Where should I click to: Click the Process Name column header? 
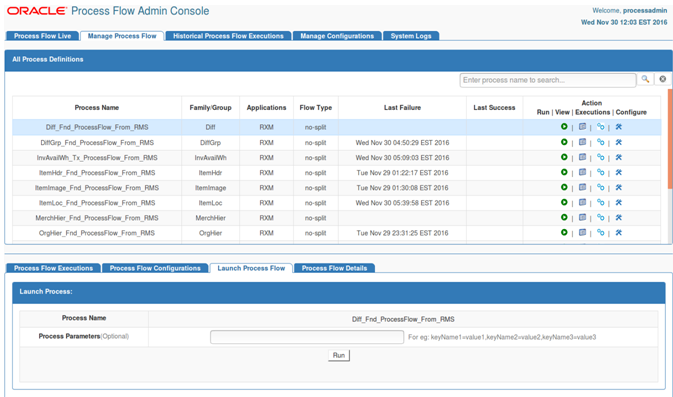97,108
